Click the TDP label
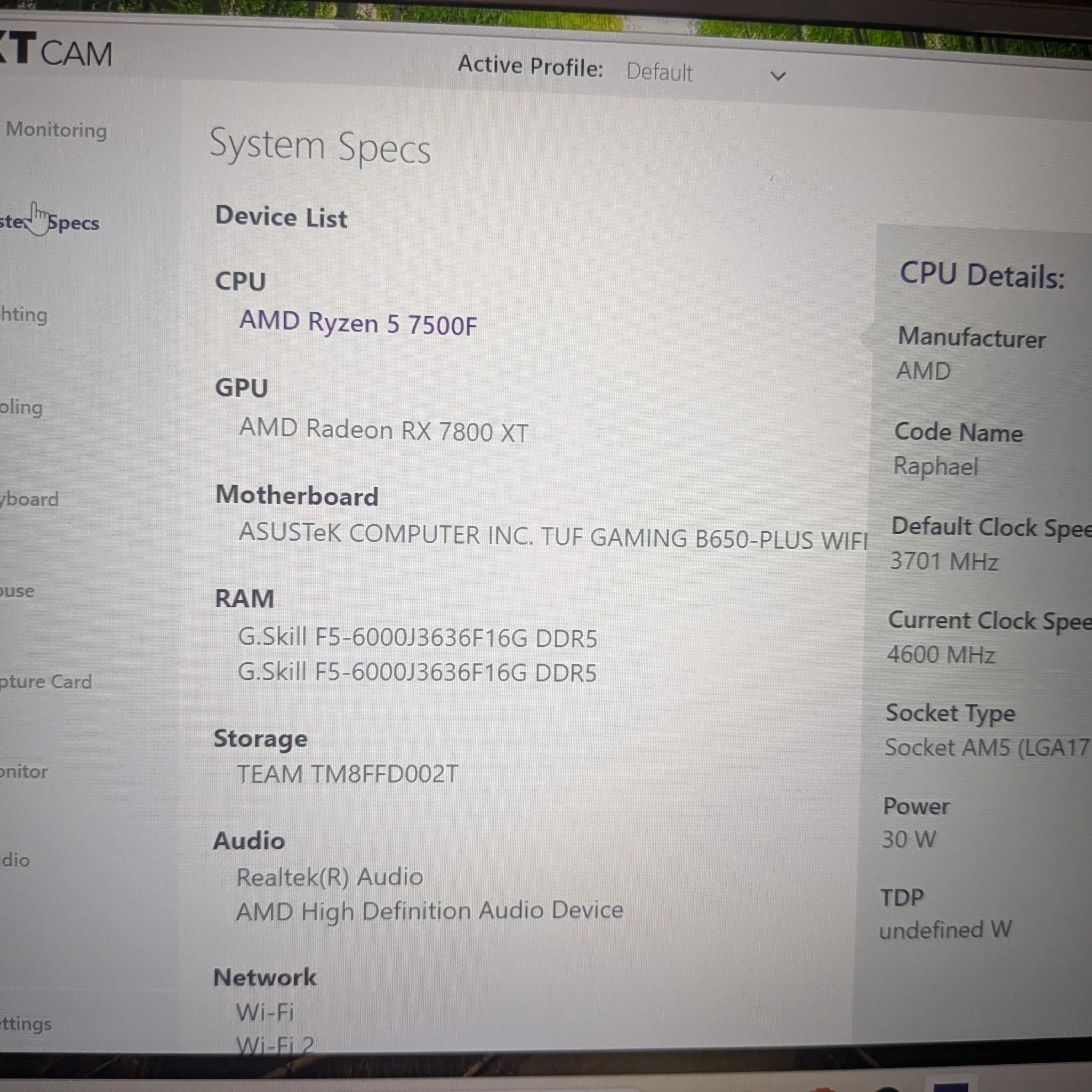The image size is (1092, 1092). pyautogui.click(x=903, y=897)
